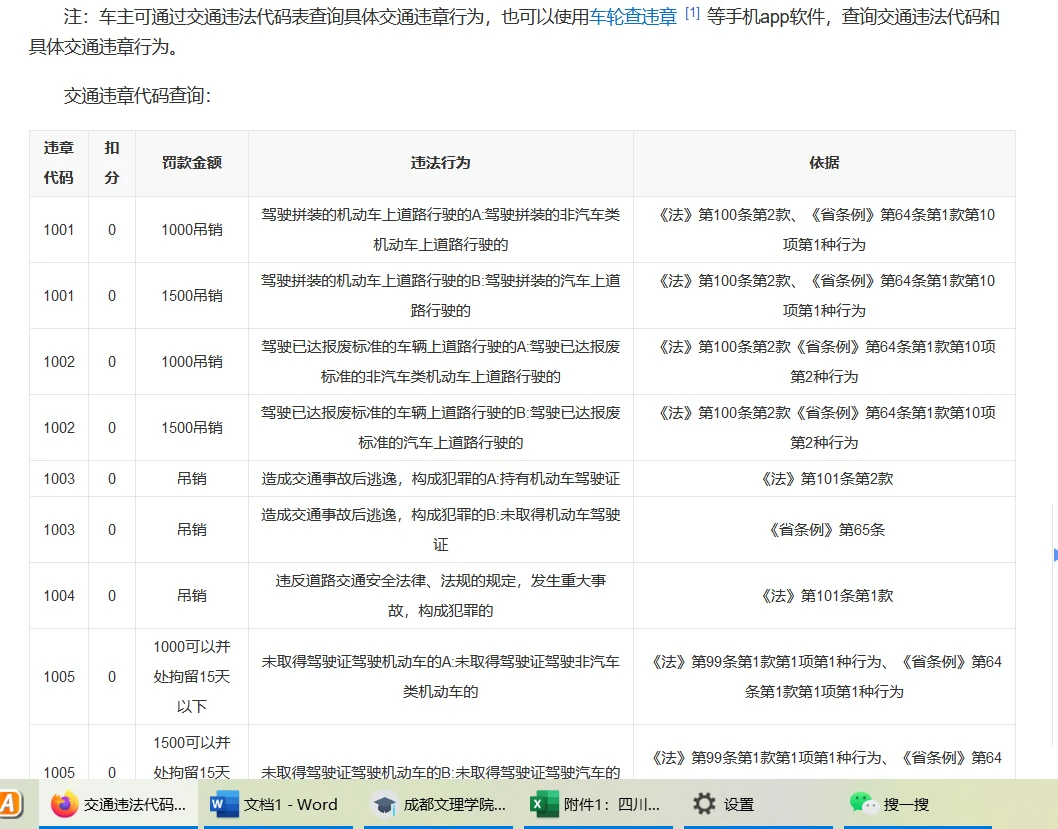Screen dimensions: 1058x829
Task: Select the 依据 column header
Action: [x=823, y=163]
